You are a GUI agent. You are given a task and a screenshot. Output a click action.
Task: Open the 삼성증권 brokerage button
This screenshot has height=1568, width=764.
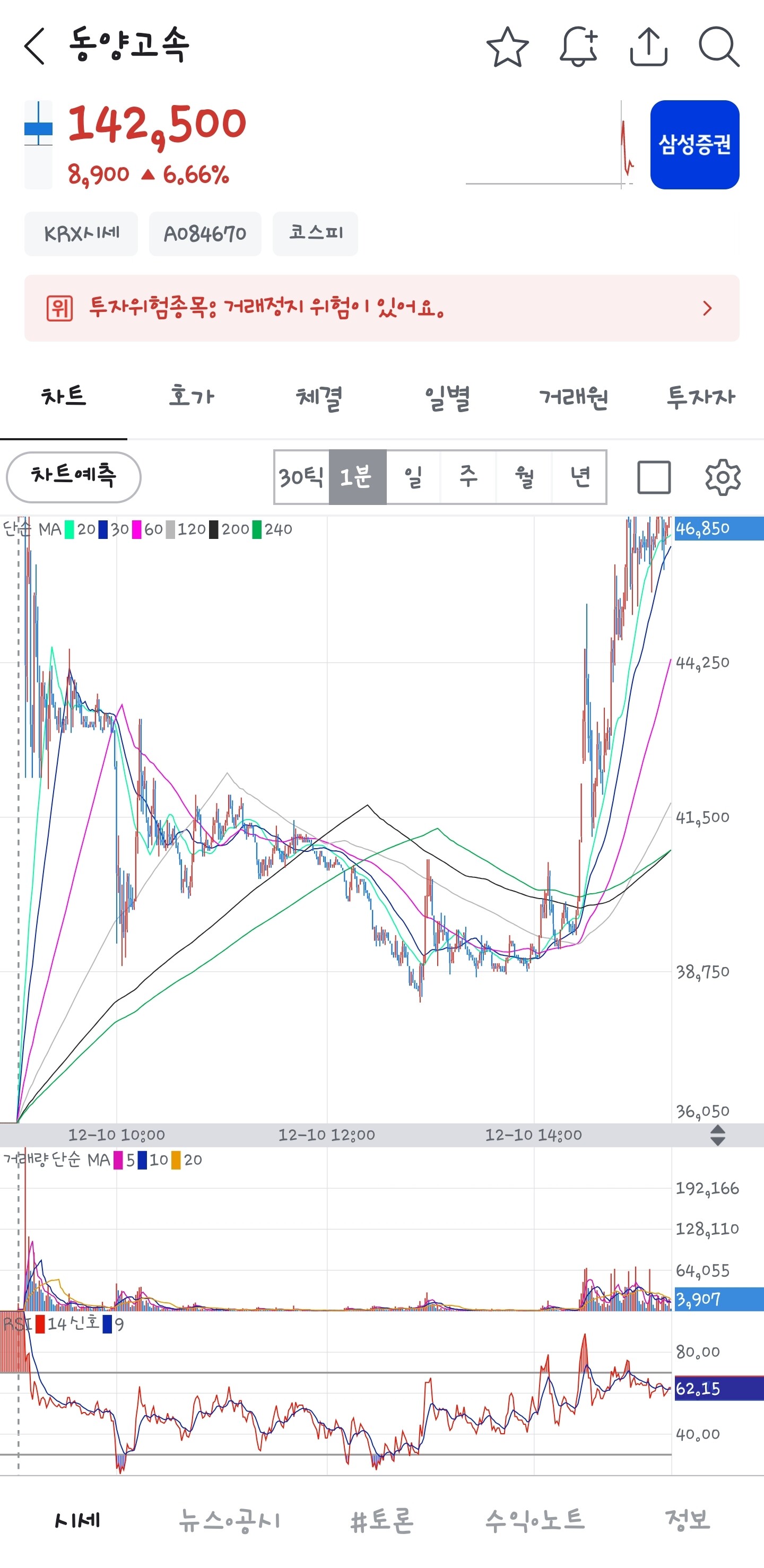pyautogui.click(x=694, y=145)
